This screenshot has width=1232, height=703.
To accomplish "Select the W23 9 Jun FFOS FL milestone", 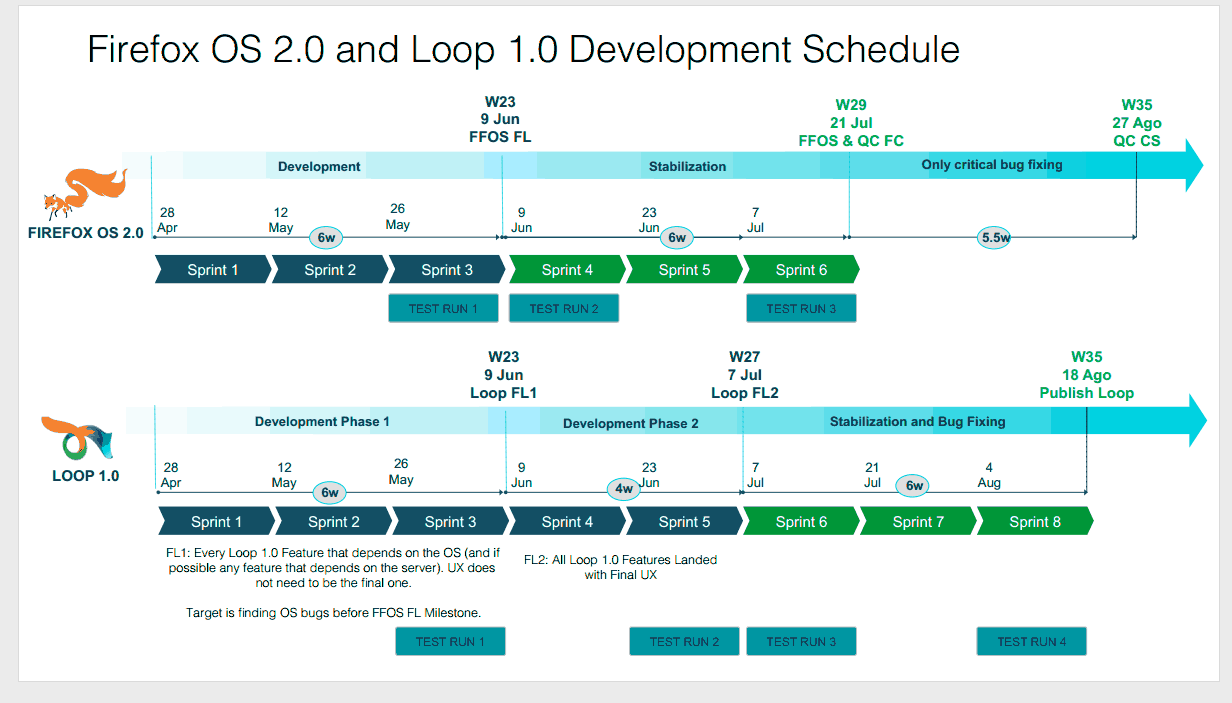I will point(500,119).
